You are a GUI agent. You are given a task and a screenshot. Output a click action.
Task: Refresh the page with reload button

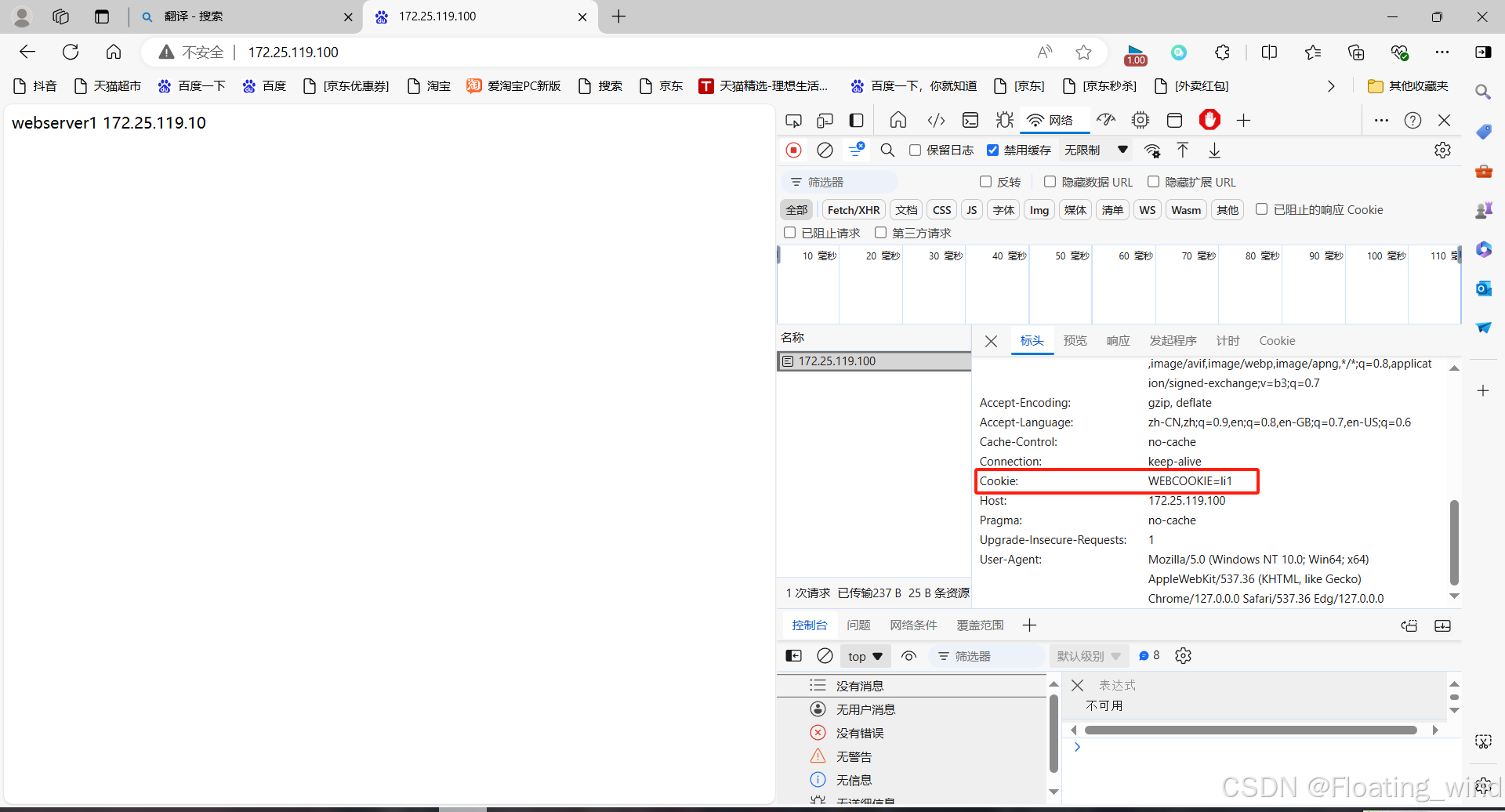coord(71,53)
